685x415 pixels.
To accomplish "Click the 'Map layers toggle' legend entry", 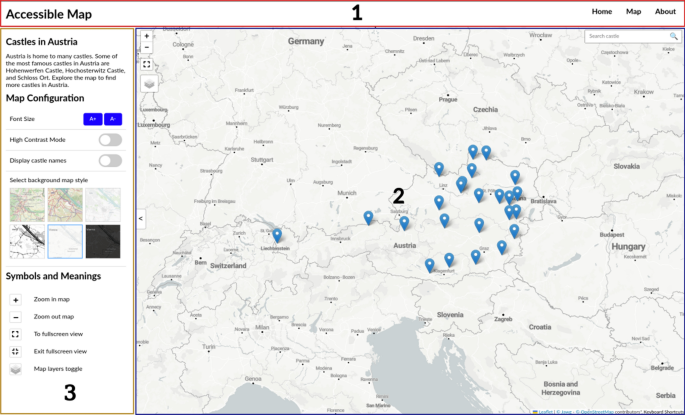I will coord(58,369).
